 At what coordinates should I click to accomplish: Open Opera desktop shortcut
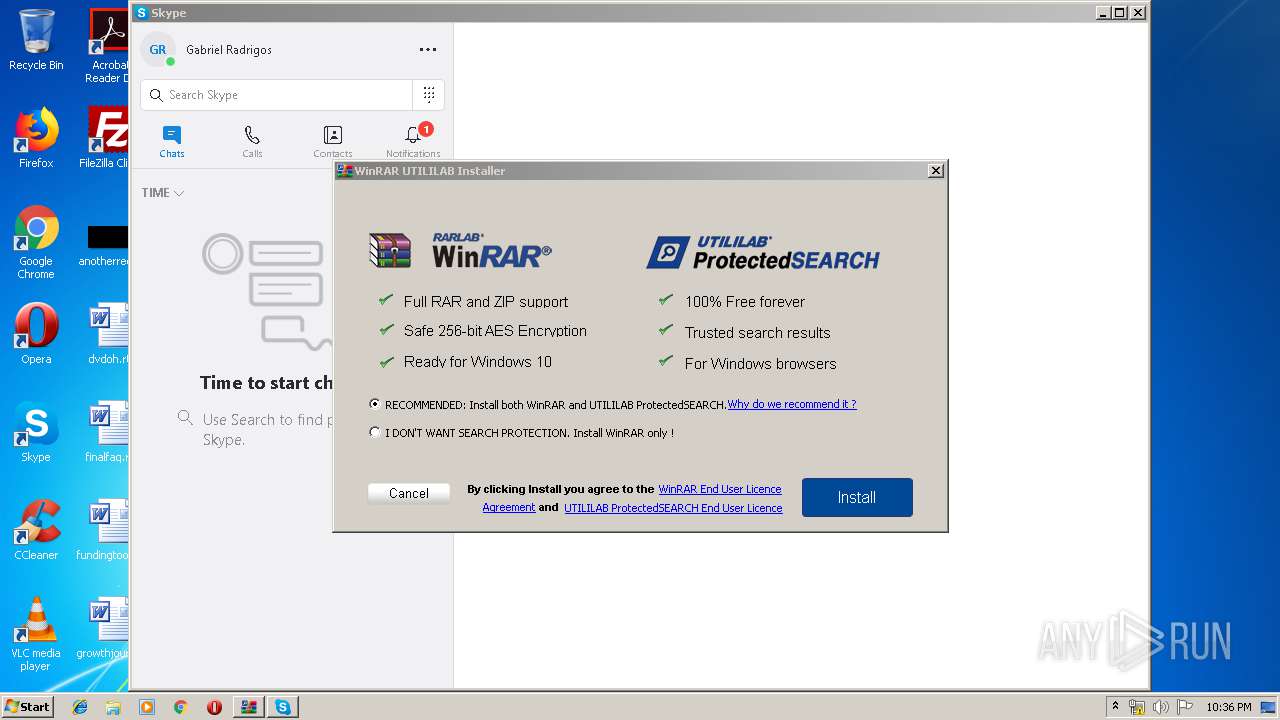point(36,334)
